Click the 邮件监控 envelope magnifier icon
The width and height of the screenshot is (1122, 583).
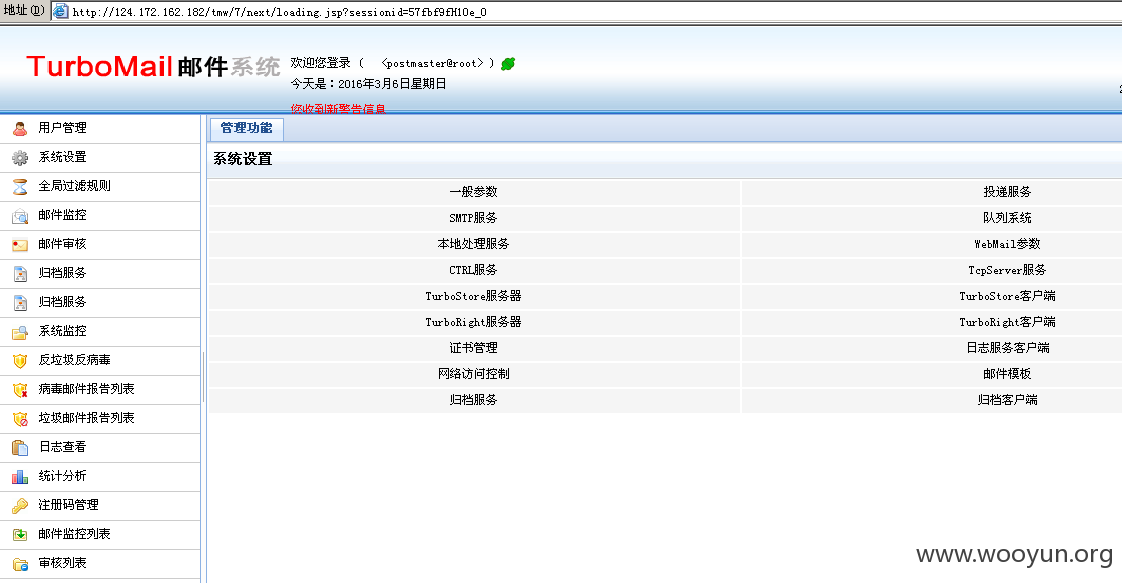click(x=20, y=215)
